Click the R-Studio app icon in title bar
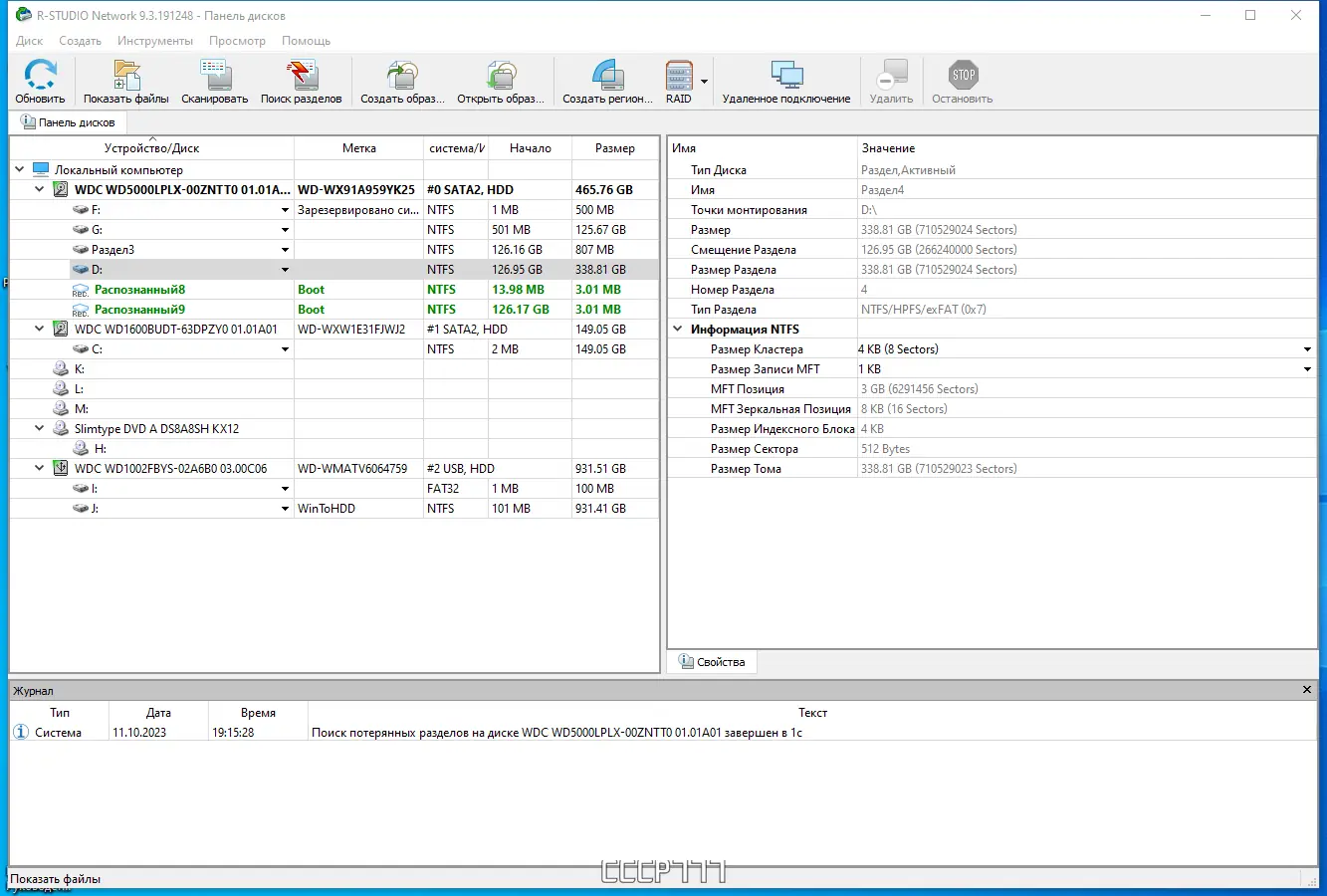 point(24,15)
